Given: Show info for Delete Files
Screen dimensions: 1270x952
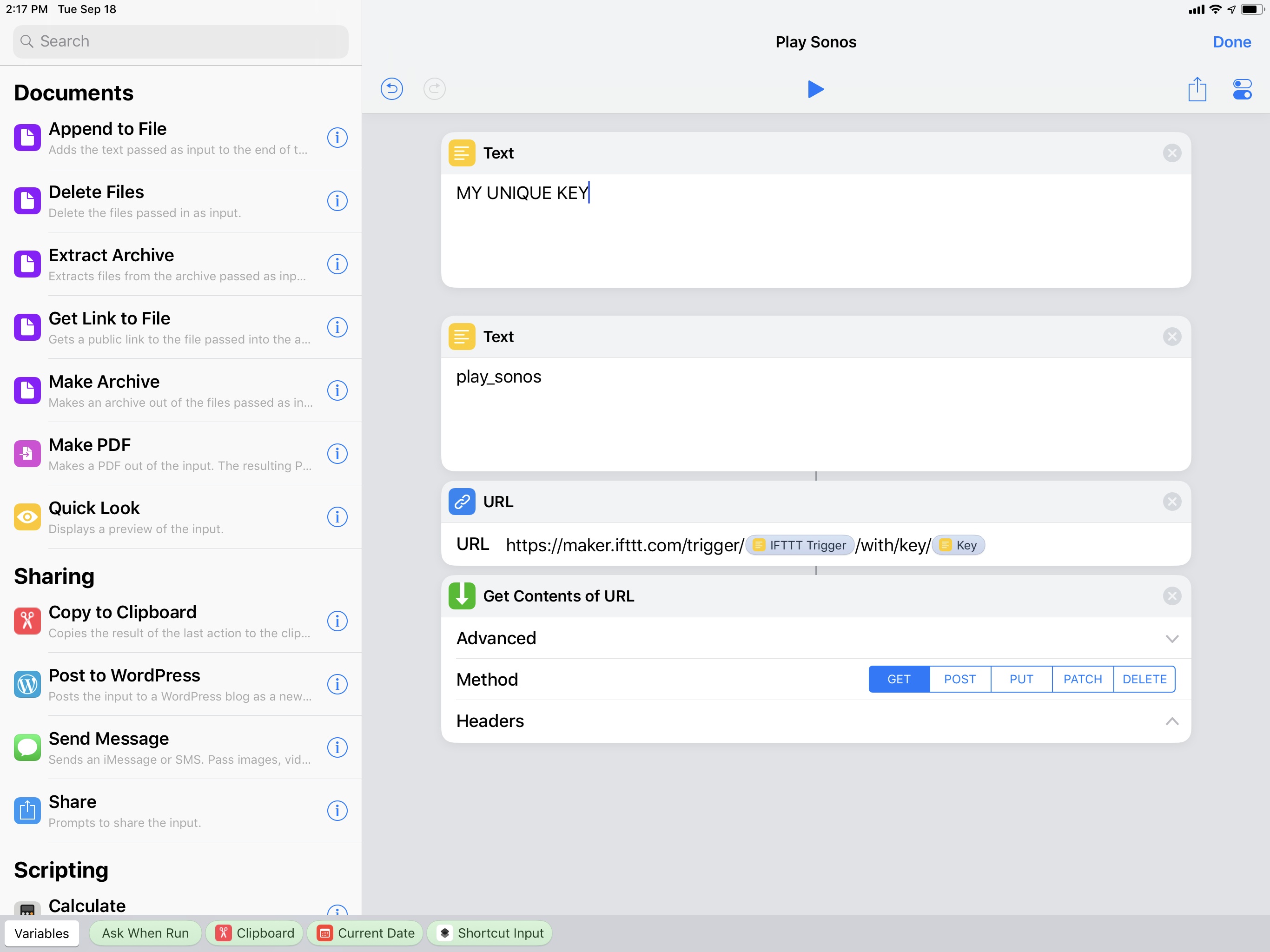Looking at the screenshot, I should 337,201.
